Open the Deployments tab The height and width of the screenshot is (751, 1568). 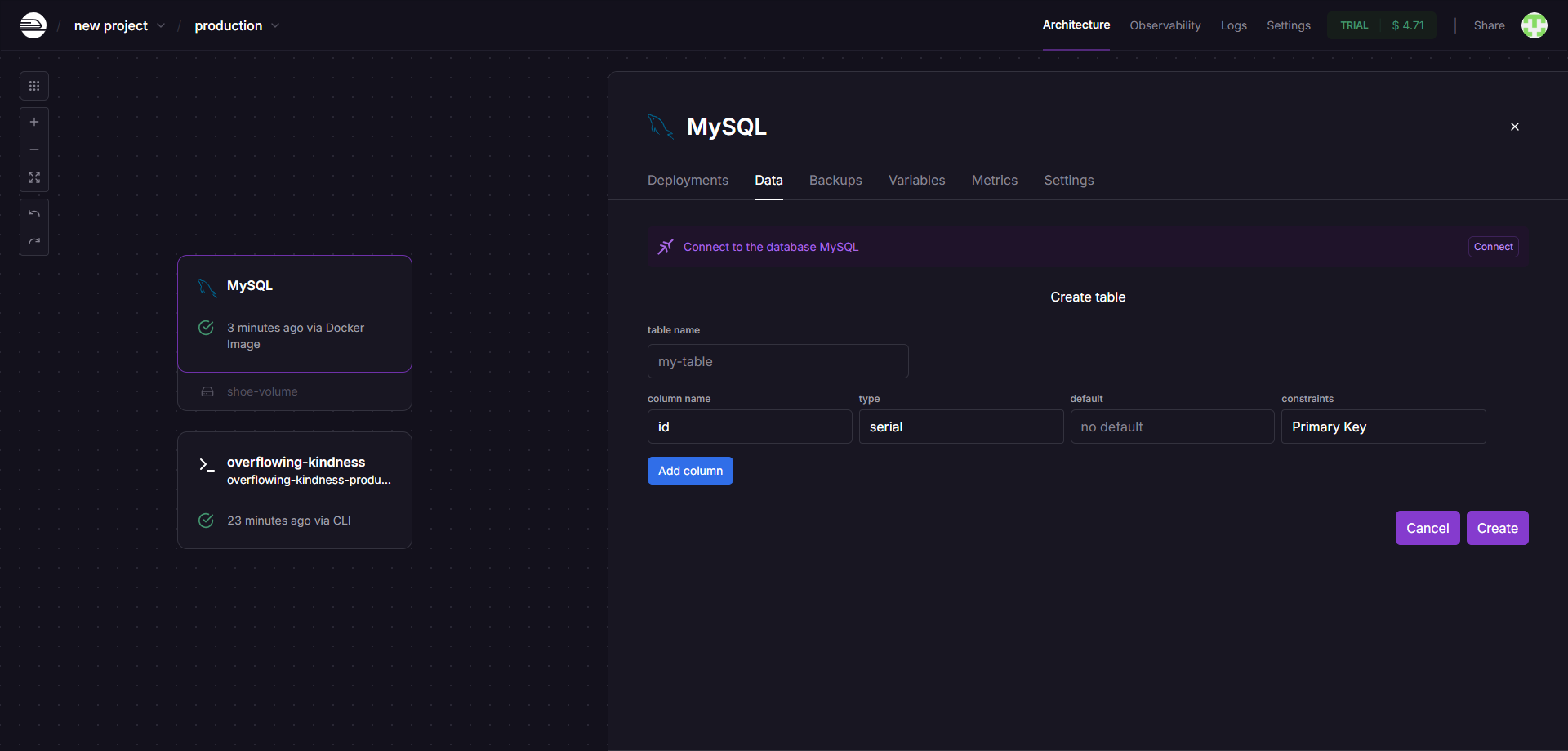(688, 180)
